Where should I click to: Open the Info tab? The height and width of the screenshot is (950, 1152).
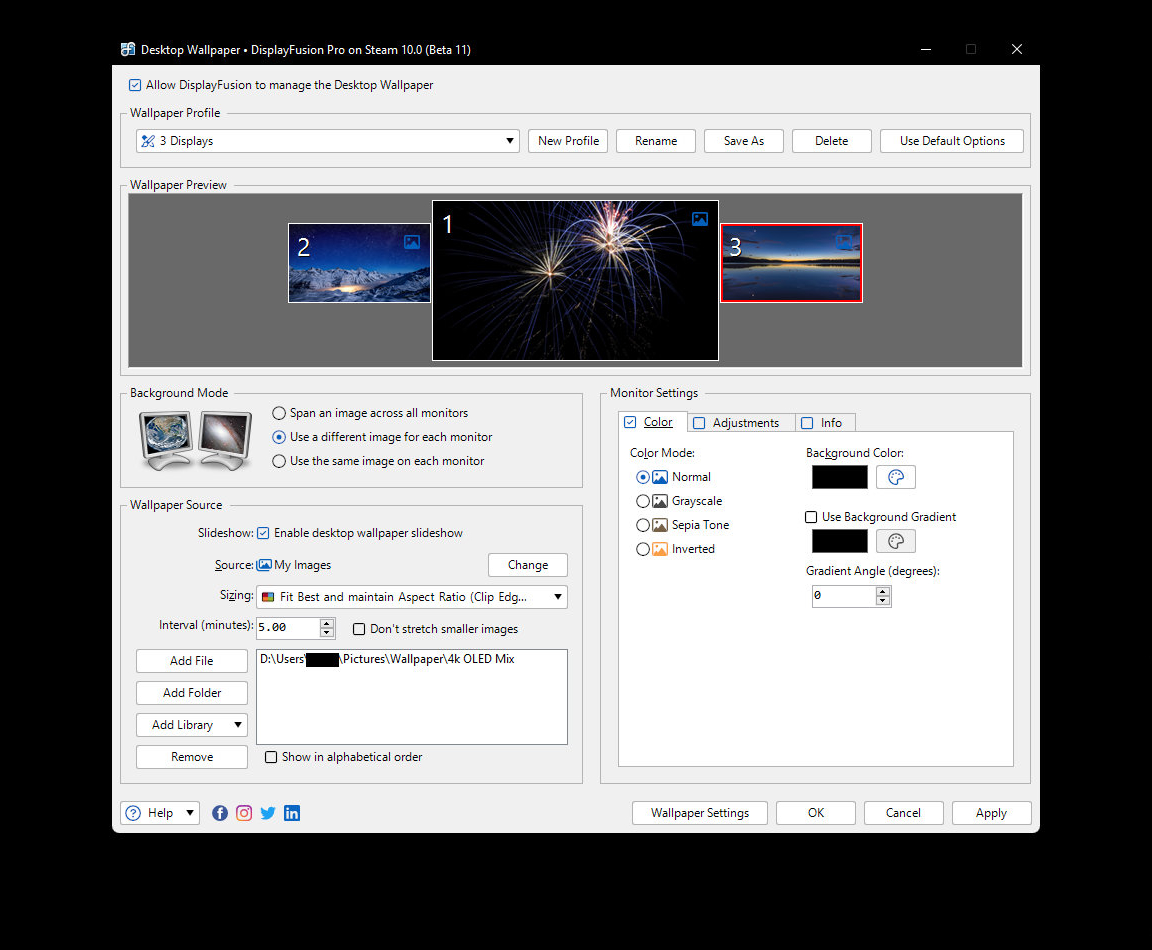[x=827, y=423]
